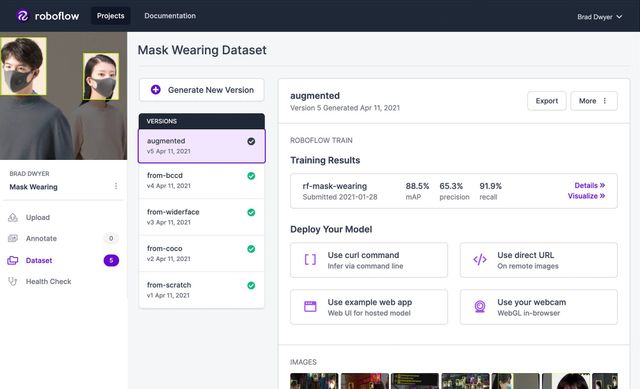Click the code icon for direct URL
Viewport: 640px width, 389px height.
click(480, 260)
